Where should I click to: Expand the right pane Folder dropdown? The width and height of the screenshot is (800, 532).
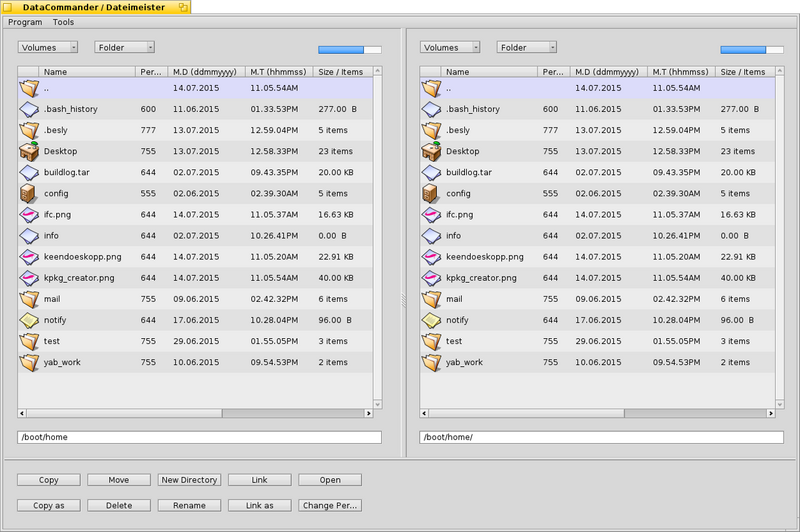[x=527, y=47]
